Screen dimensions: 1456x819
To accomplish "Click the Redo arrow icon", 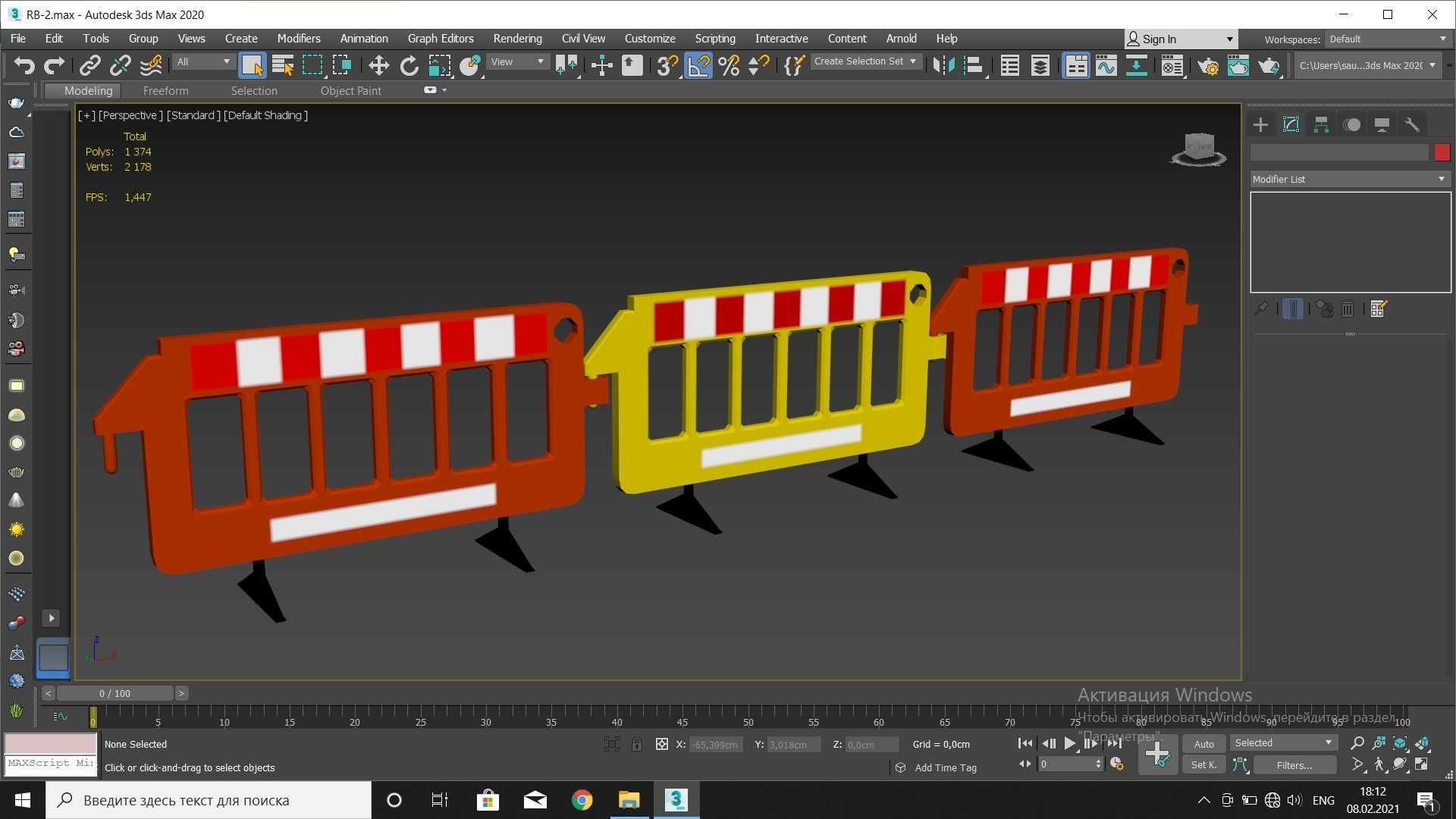I will [54, 66].
